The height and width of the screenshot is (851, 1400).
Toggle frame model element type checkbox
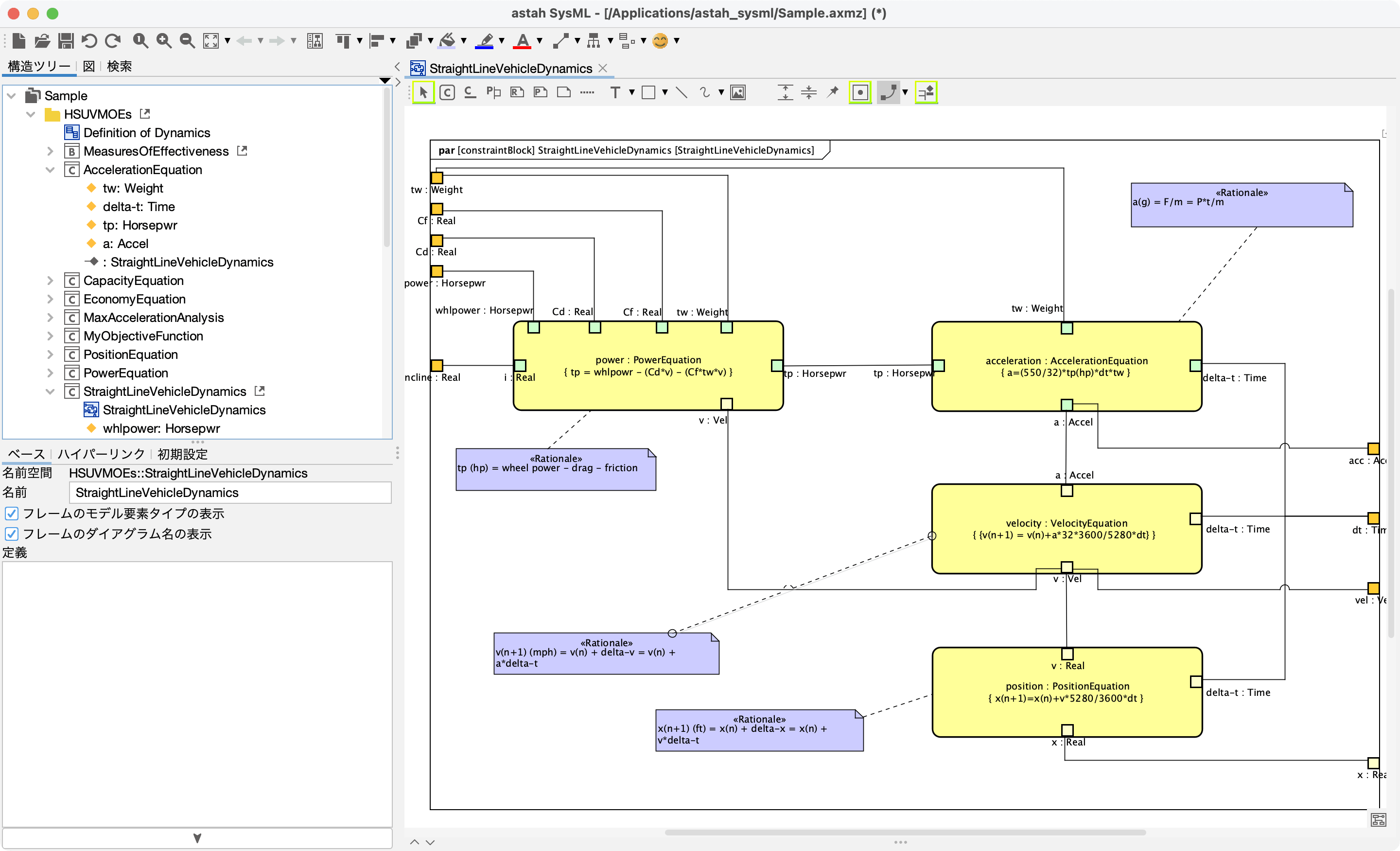tap(11, 514)
